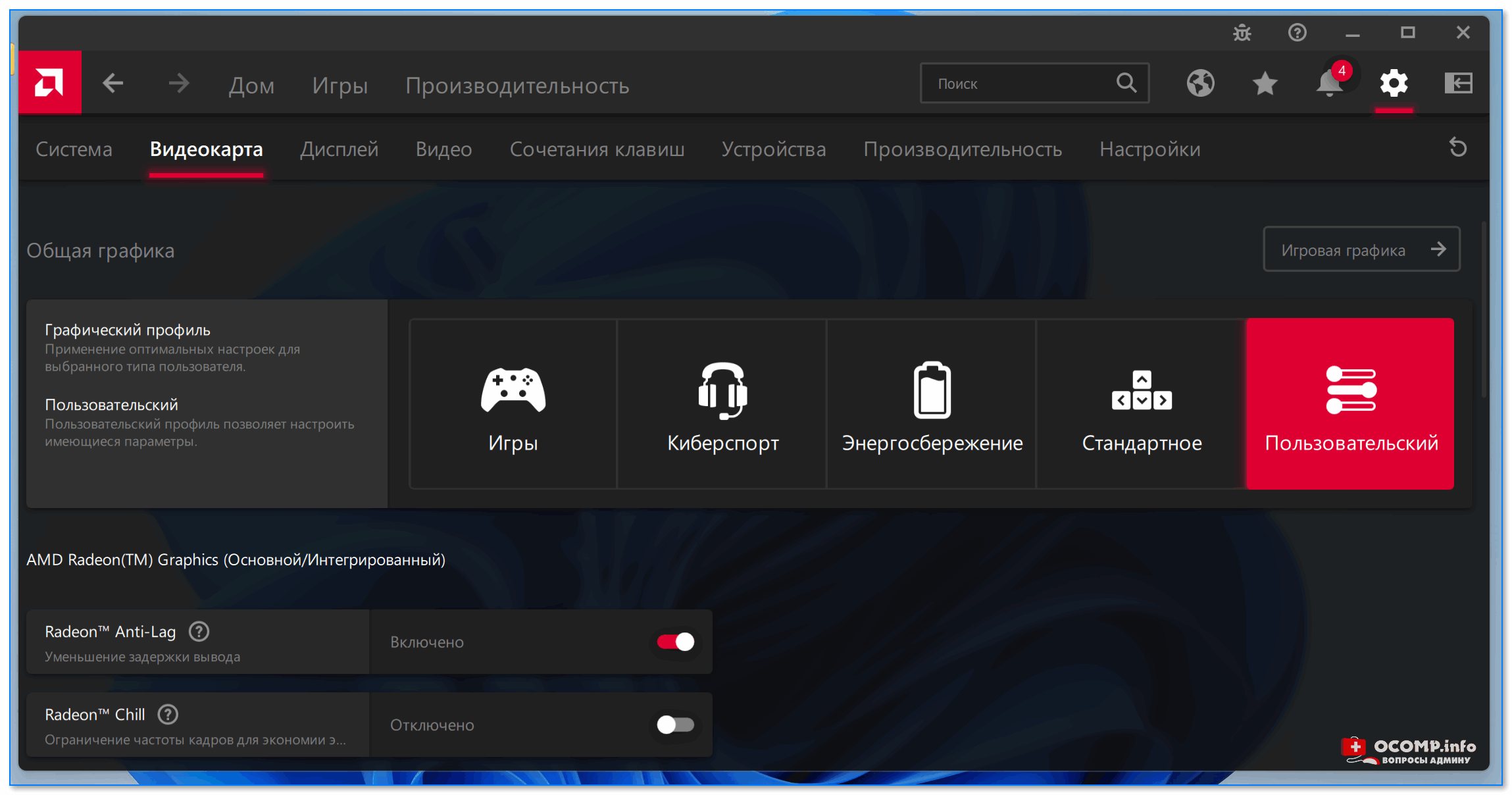Disable the Radeon Anti-Lag toggle
1512x795 pixels.
point(675,642)
